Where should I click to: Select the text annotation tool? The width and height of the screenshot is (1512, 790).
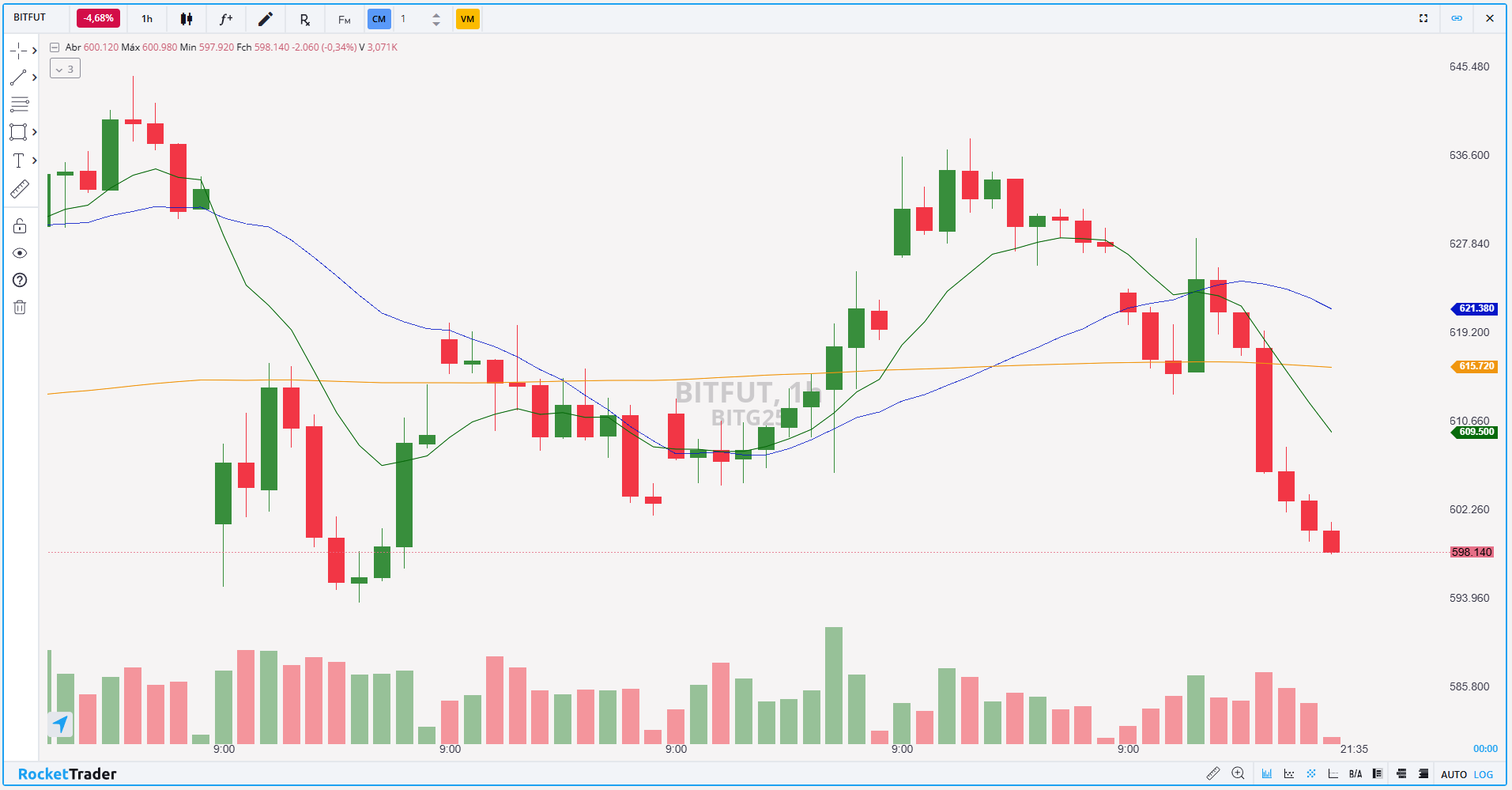[19, 161]
